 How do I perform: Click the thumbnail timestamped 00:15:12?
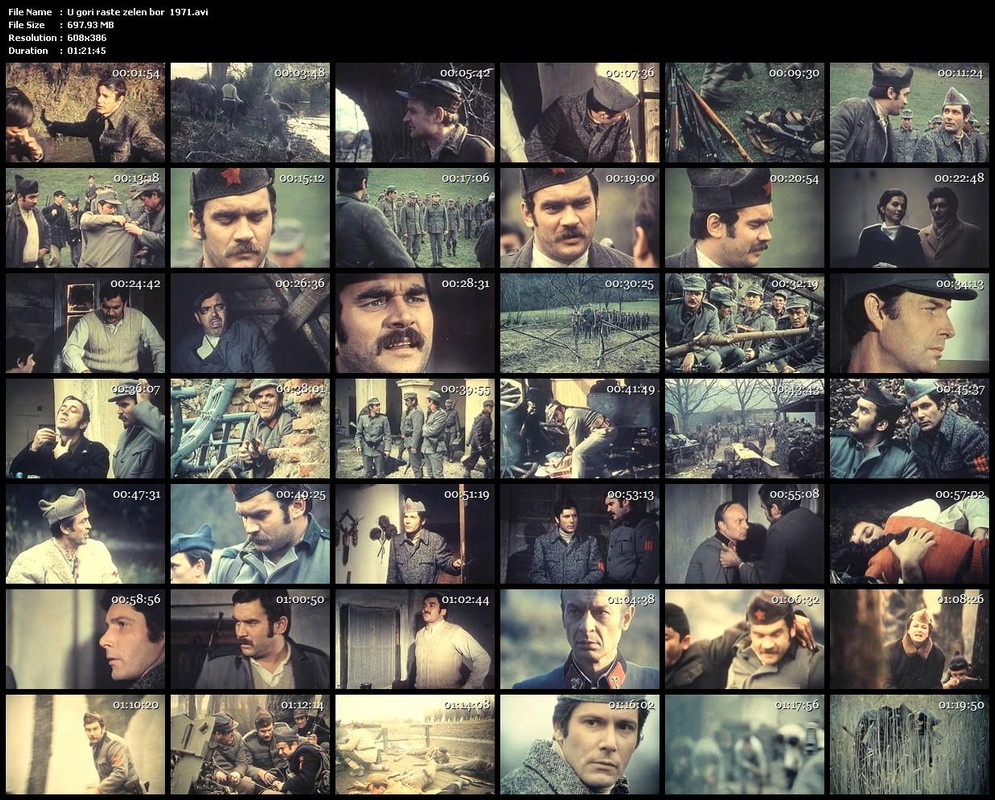250,218
